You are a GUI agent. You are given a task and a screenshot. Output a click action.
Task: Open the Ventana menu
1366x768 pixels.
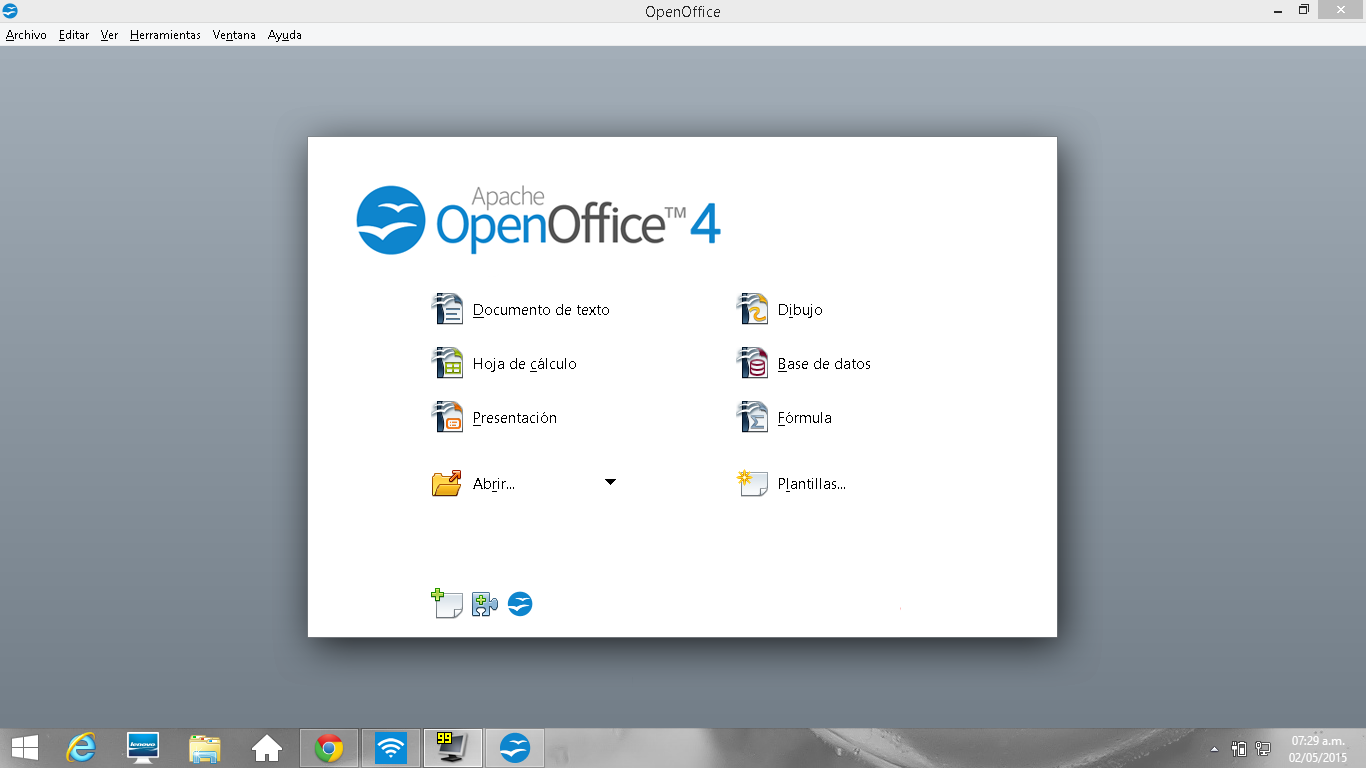click(234, 35)
